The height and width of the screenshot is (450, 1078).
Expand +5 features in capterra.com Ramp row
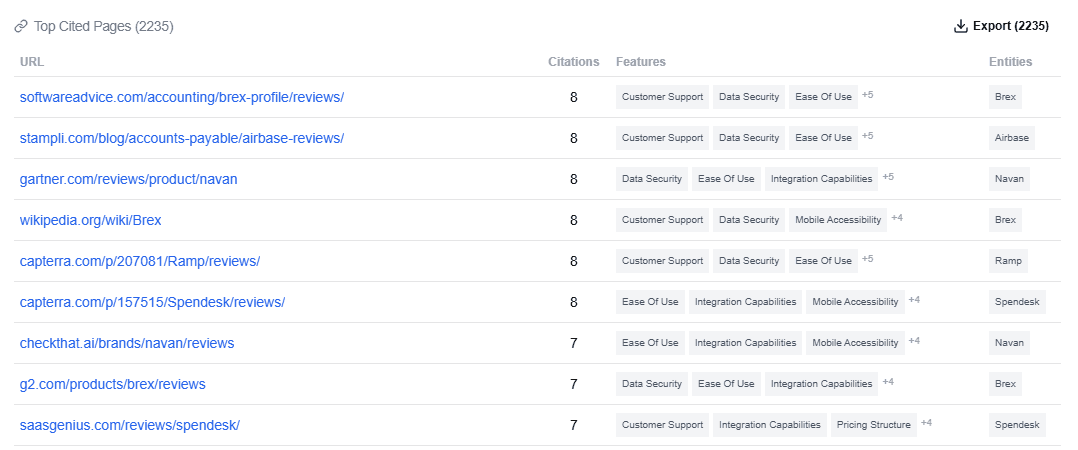pos(868,259)
